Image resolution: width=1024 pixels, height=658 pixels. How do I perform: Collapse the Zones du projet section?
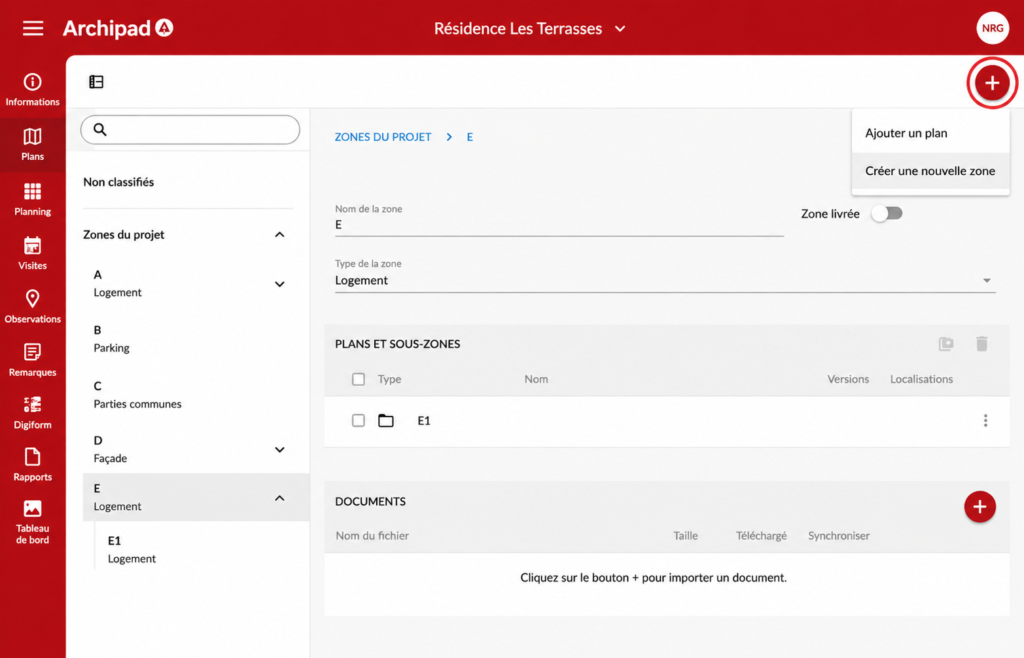280,234
